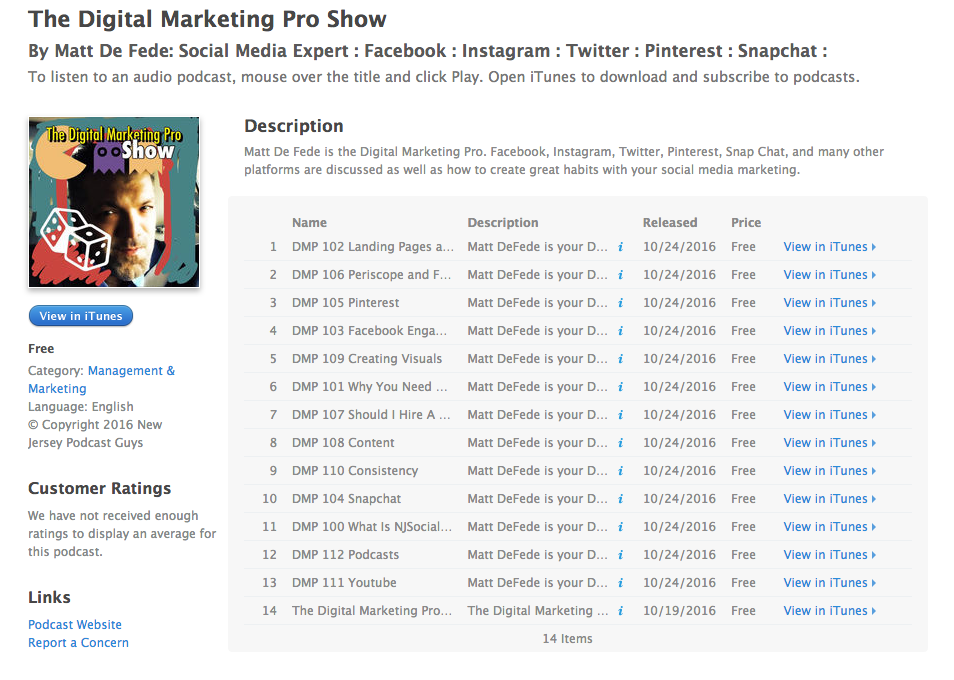The height and width of the screenshot is (680, 954).
Task: Show info for DMP 109 Creating Visuals
Action: tap(620, 358)
